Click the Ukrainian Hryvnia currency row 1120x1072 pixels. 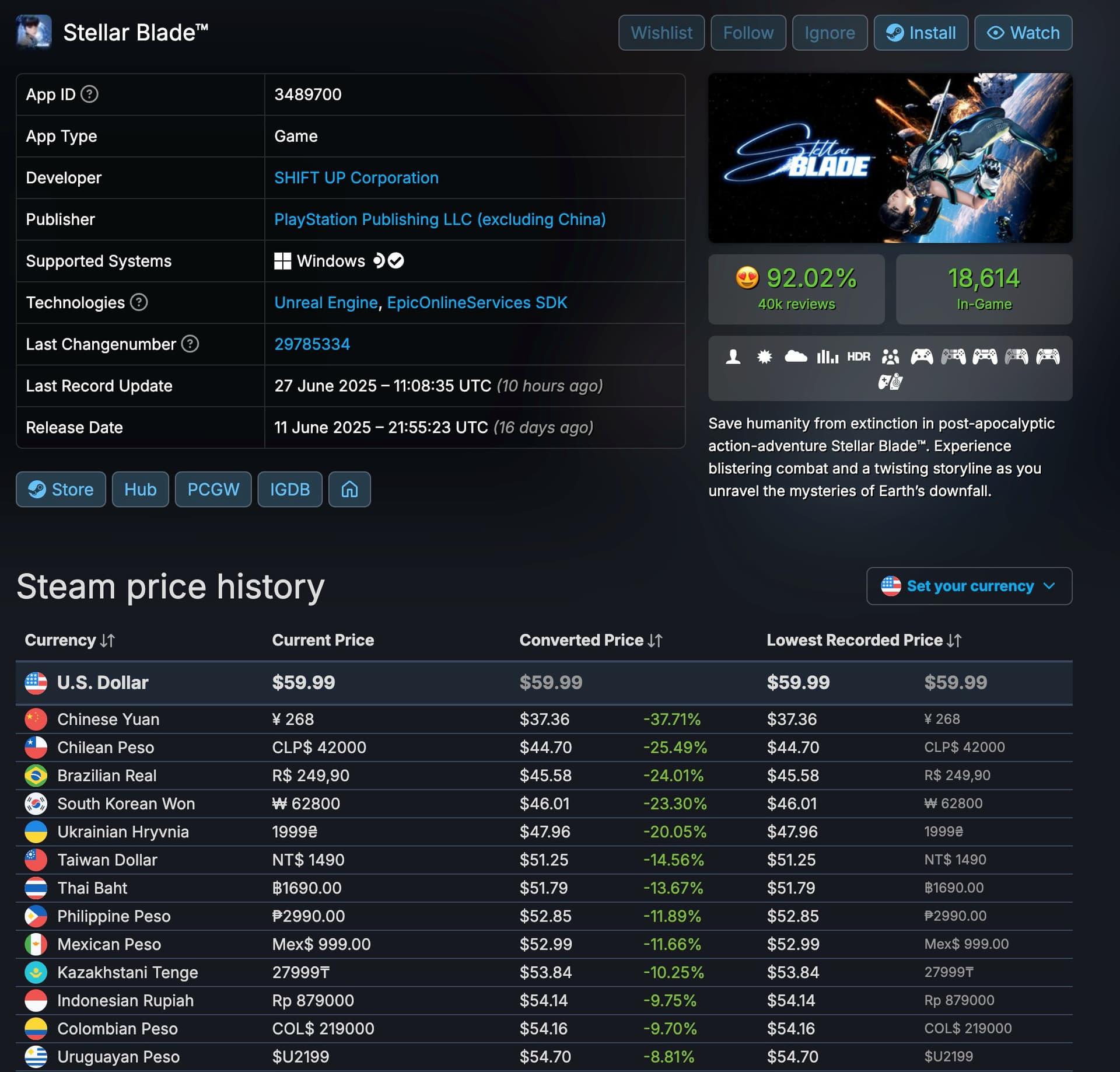(544, 832)
